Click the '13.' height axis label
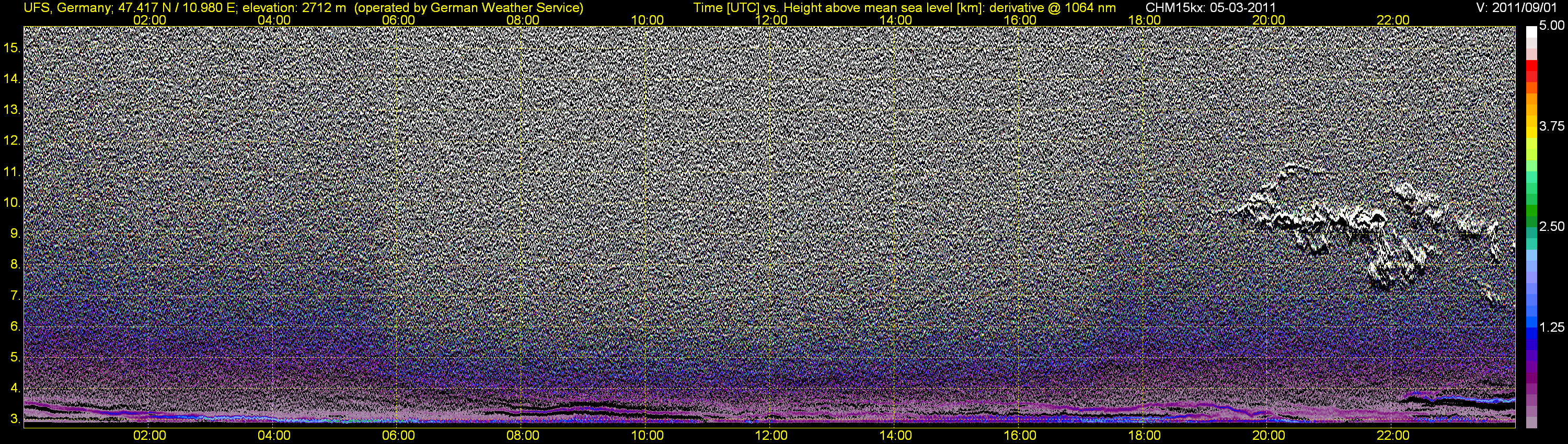Image resolution: width=1568 pixels, height=444 pixels. point(12,110)
